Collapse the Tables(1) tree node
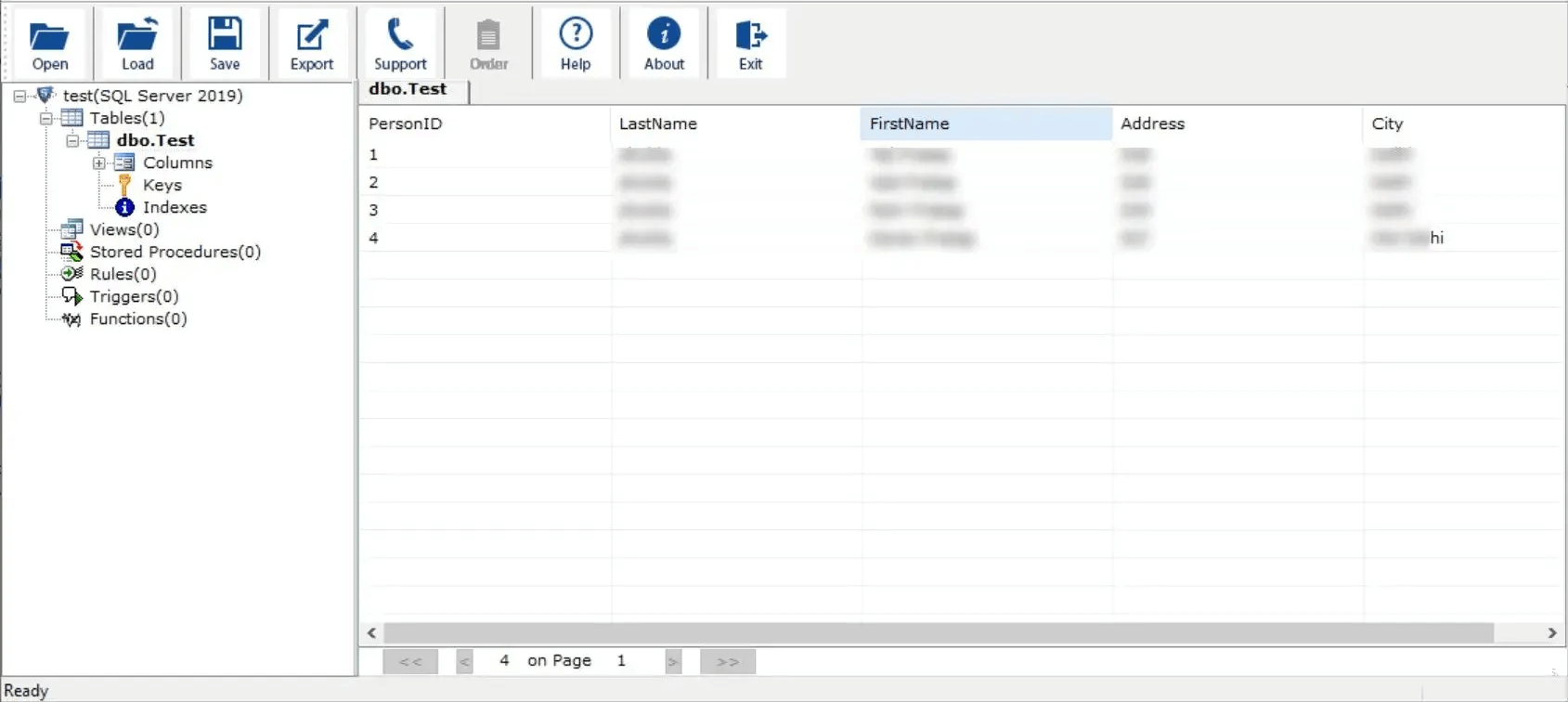Screen dimensions: 1568x702 [45, 118]
